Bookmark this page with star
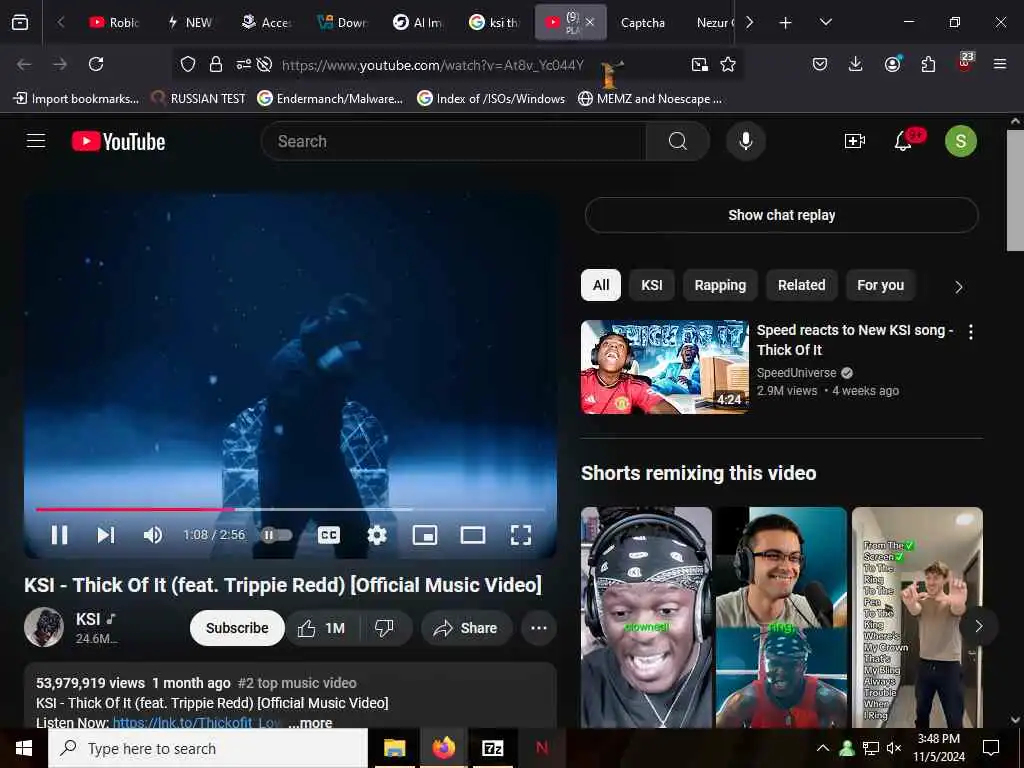This screenshot has height=768, width=1024. 728,64
